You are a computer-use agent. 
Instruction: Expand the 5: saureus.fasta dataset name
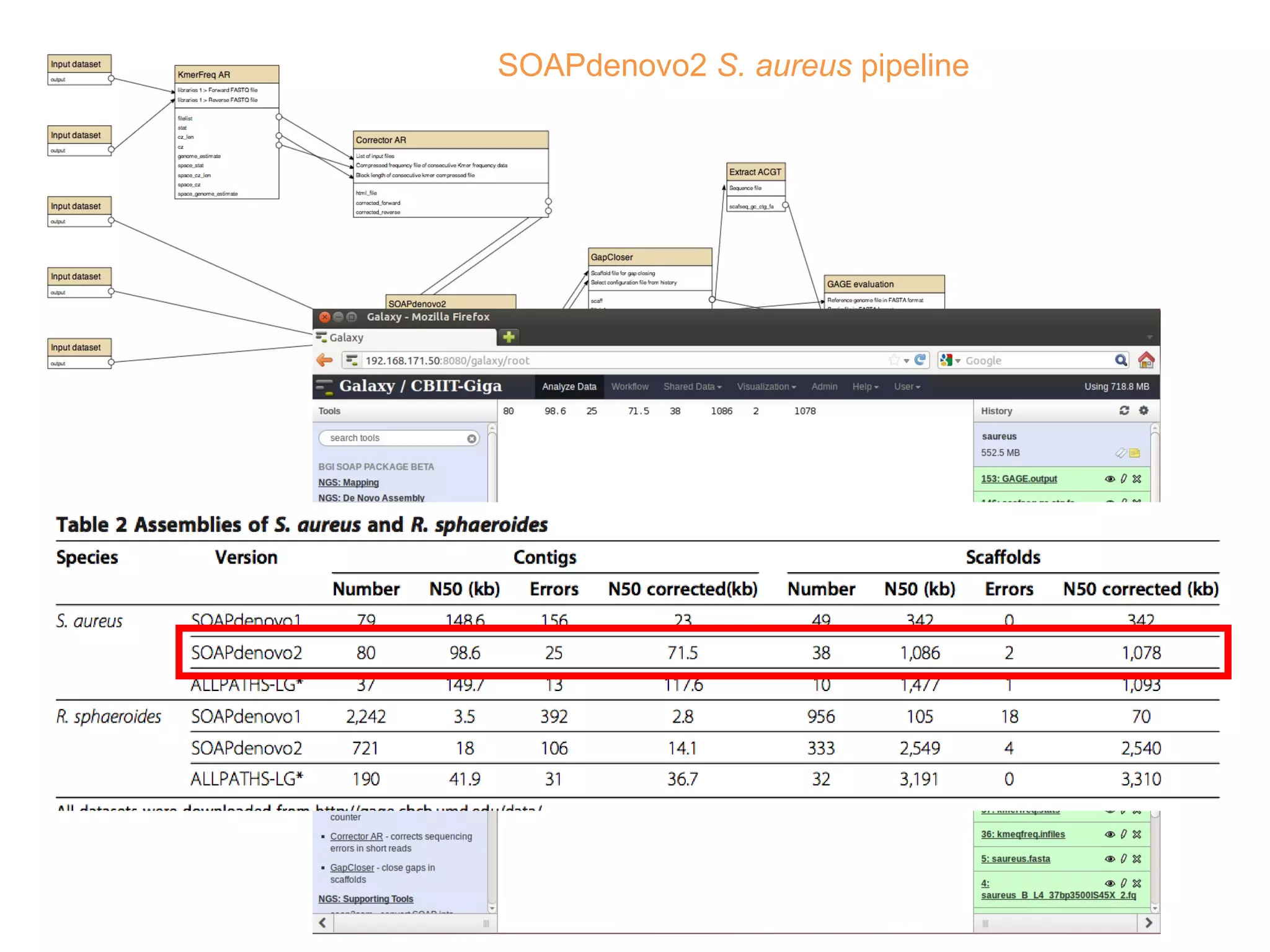1016,859
